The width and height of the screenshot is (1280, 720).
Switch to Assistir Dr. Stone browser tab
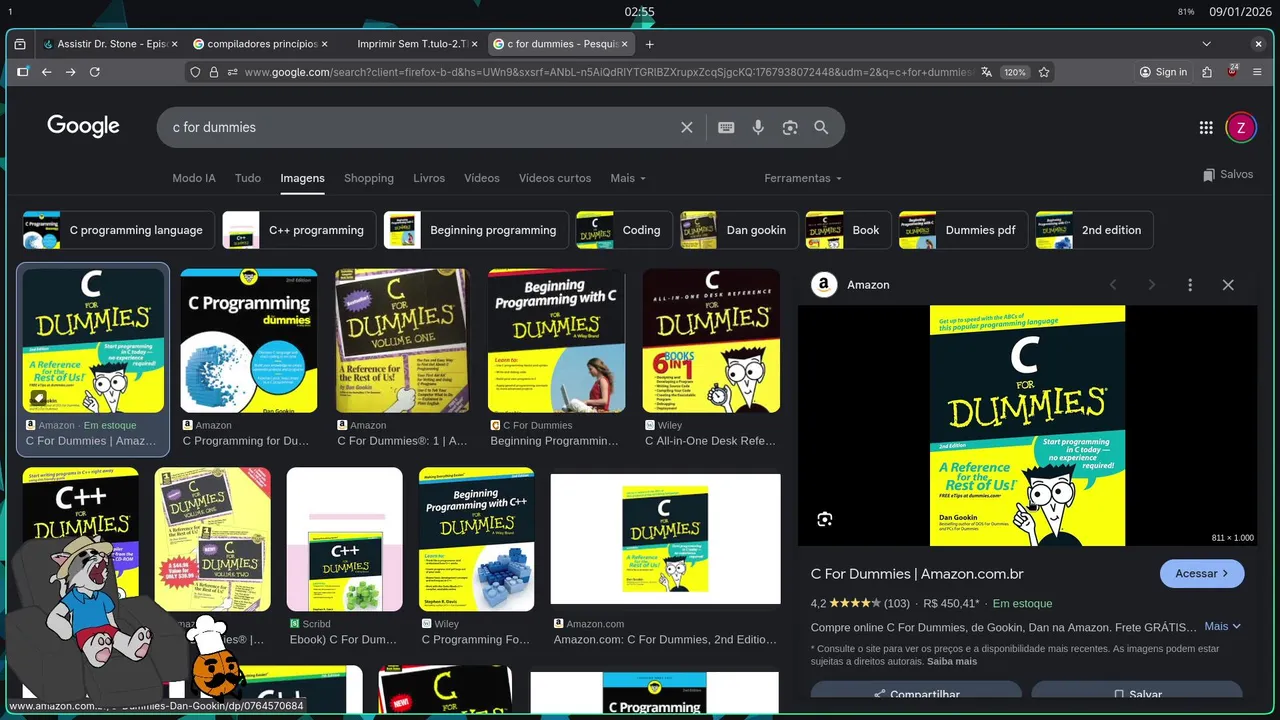click(x=108, y=44)
